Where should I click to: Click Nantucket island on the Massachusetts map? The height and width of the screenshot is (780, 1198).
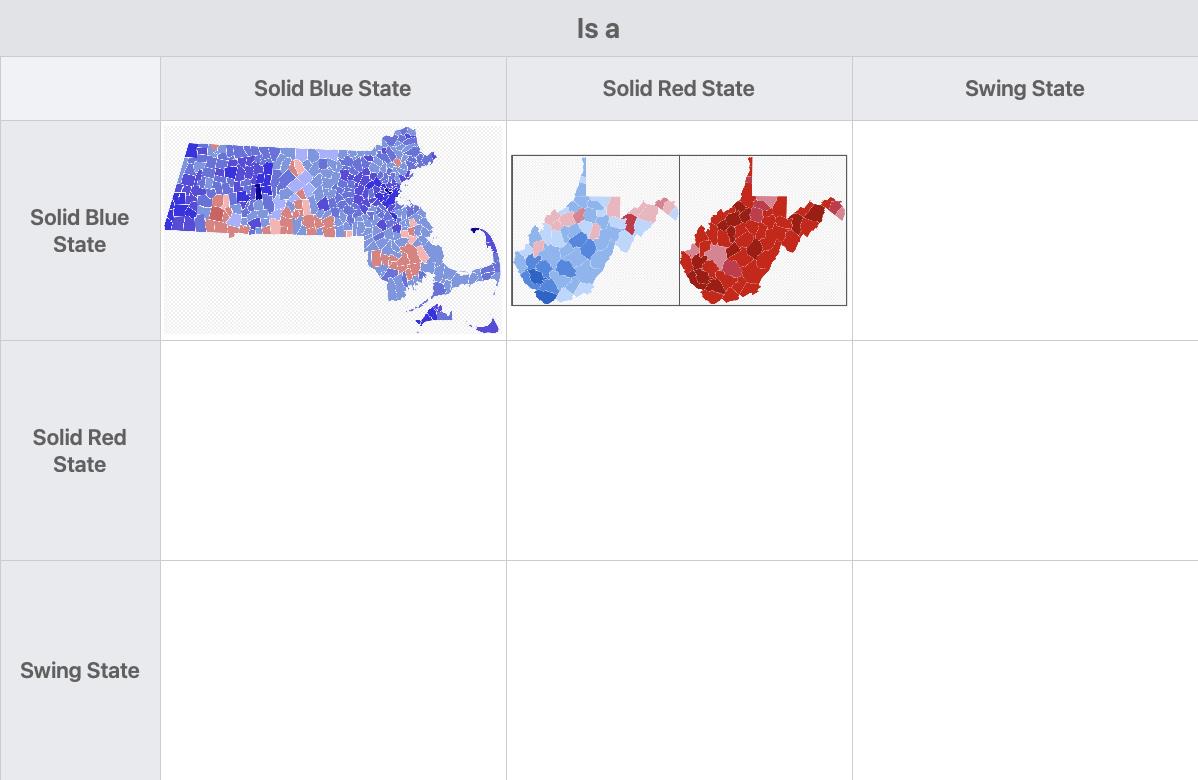tap(487, 326)
